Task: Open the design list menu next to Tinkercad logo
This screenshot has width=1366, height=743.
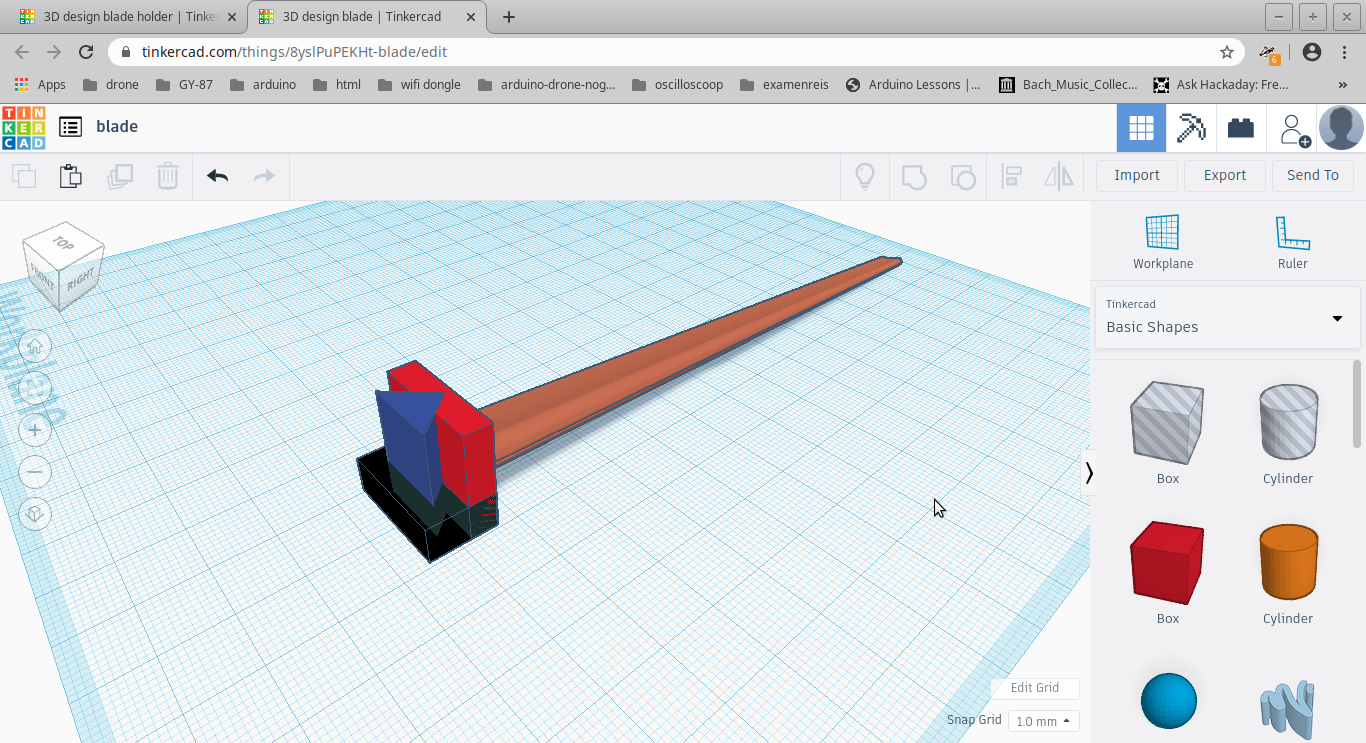Action: click(69, 126)
